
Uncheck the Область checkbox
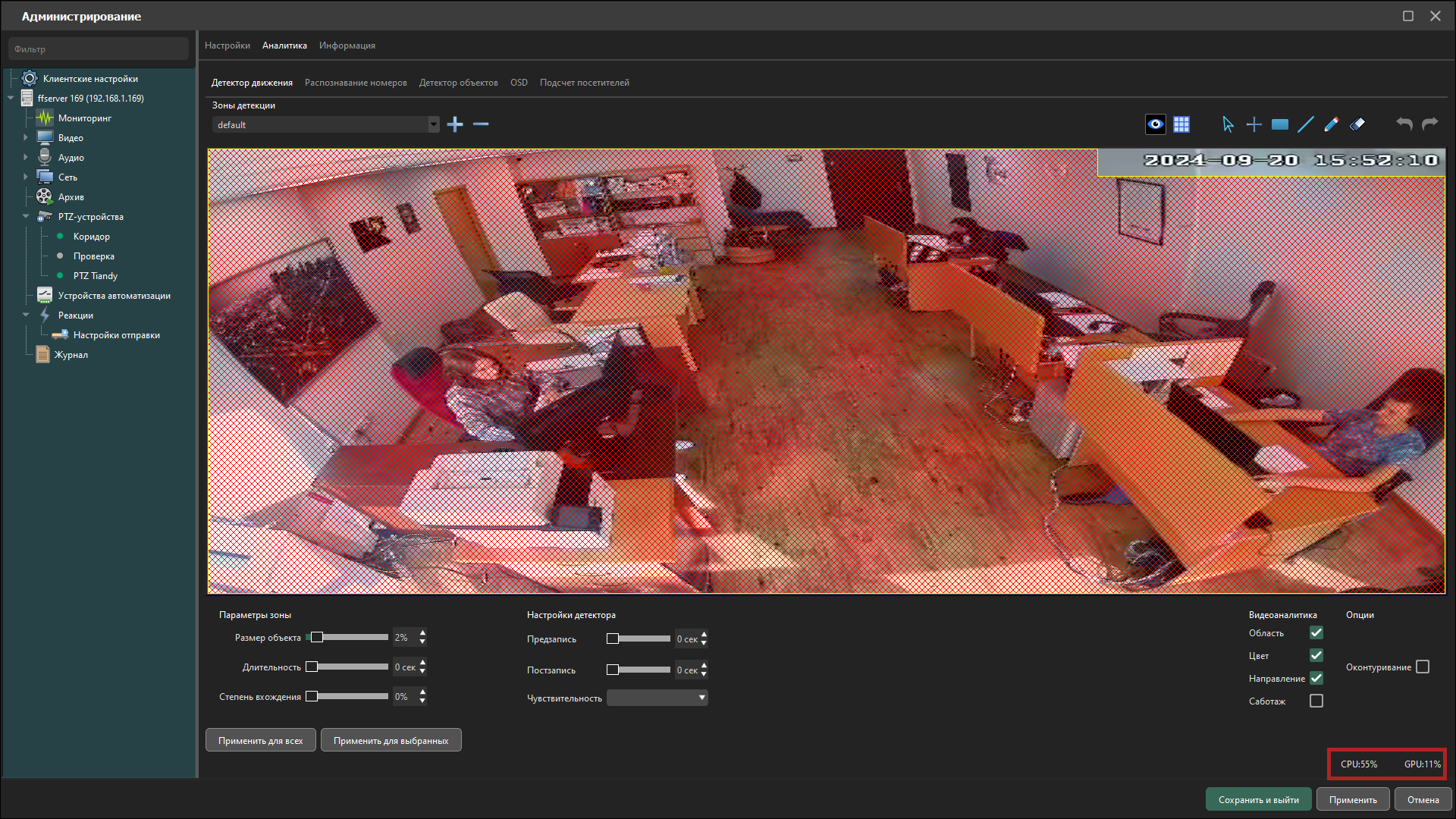pyautogui.click(x=1316, y=632)
